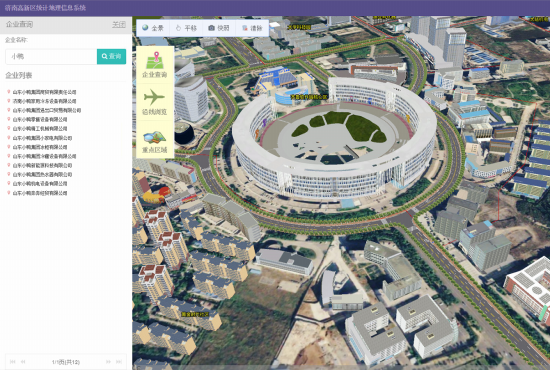Go to the first page of results

(13, 362)
